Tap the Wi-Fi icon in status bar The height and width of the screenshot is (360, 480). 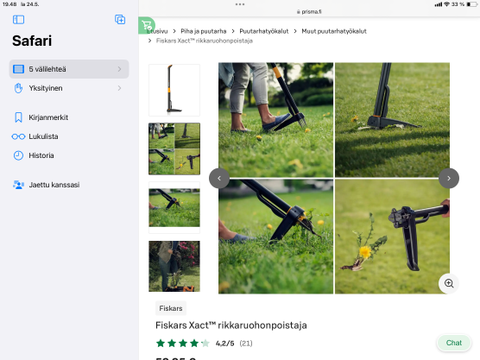click(x=447, y=4)
